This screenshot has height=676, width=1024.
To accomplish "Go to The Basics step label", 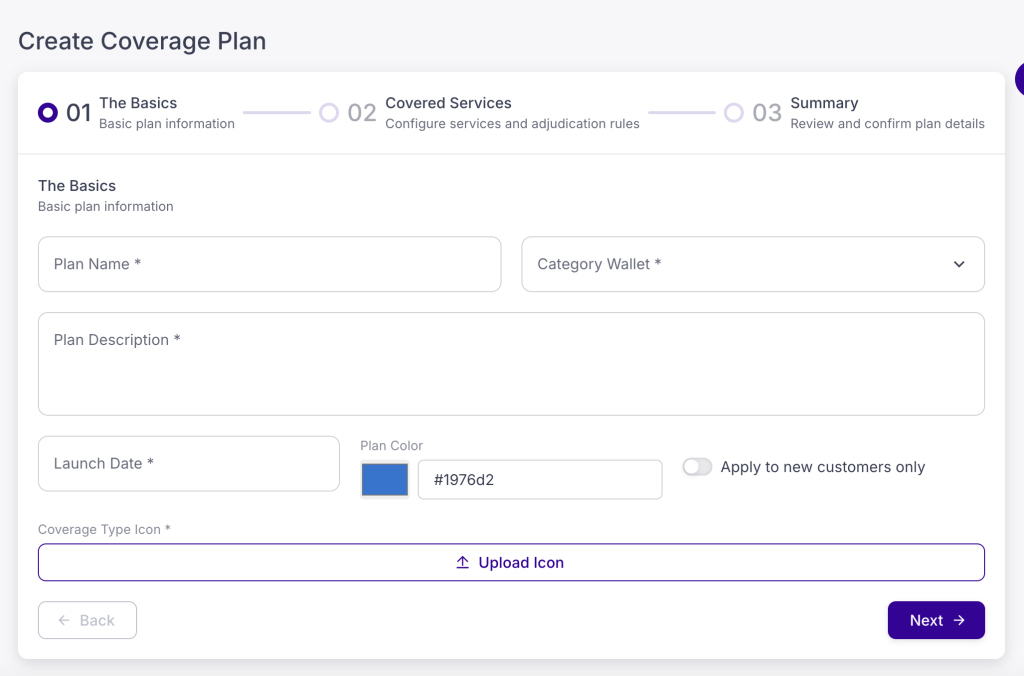I will [x=138, y=103].
